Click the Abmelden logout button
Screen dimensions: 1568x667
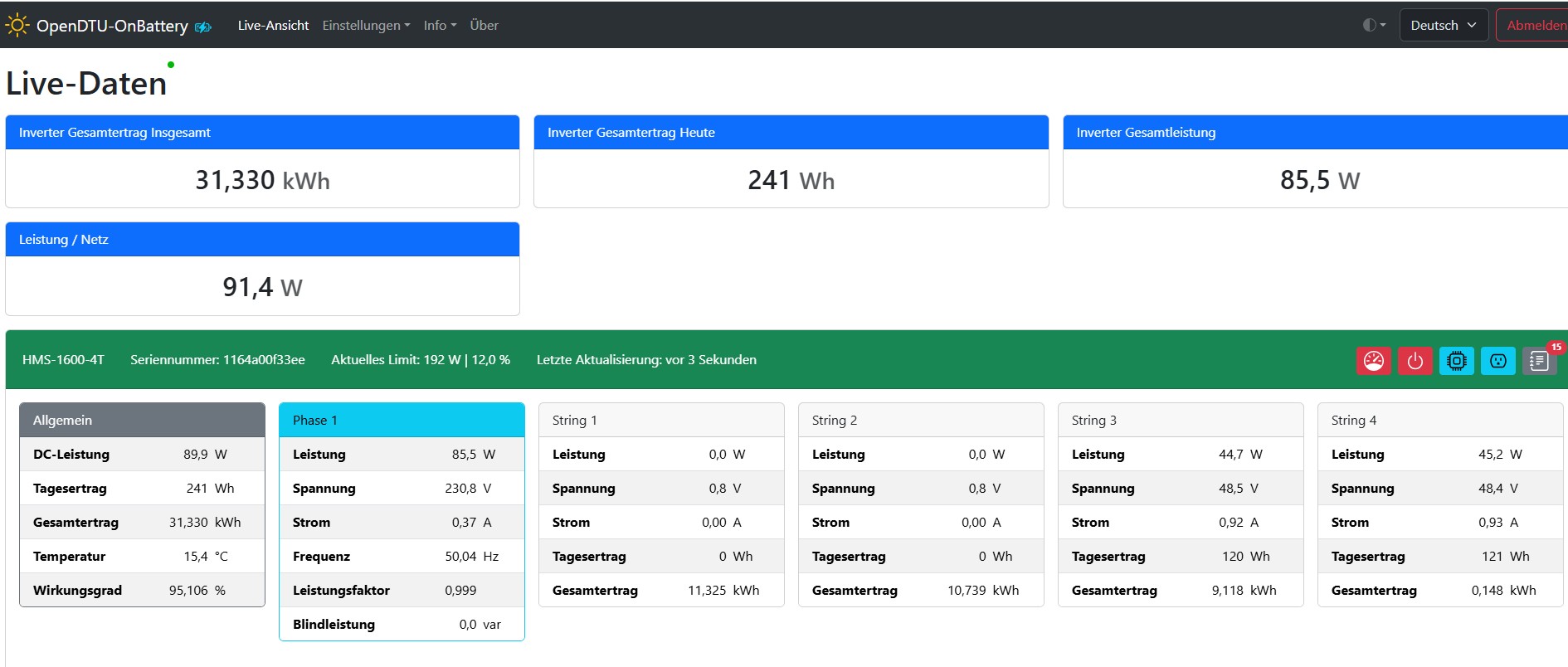tap(1535, 25)
